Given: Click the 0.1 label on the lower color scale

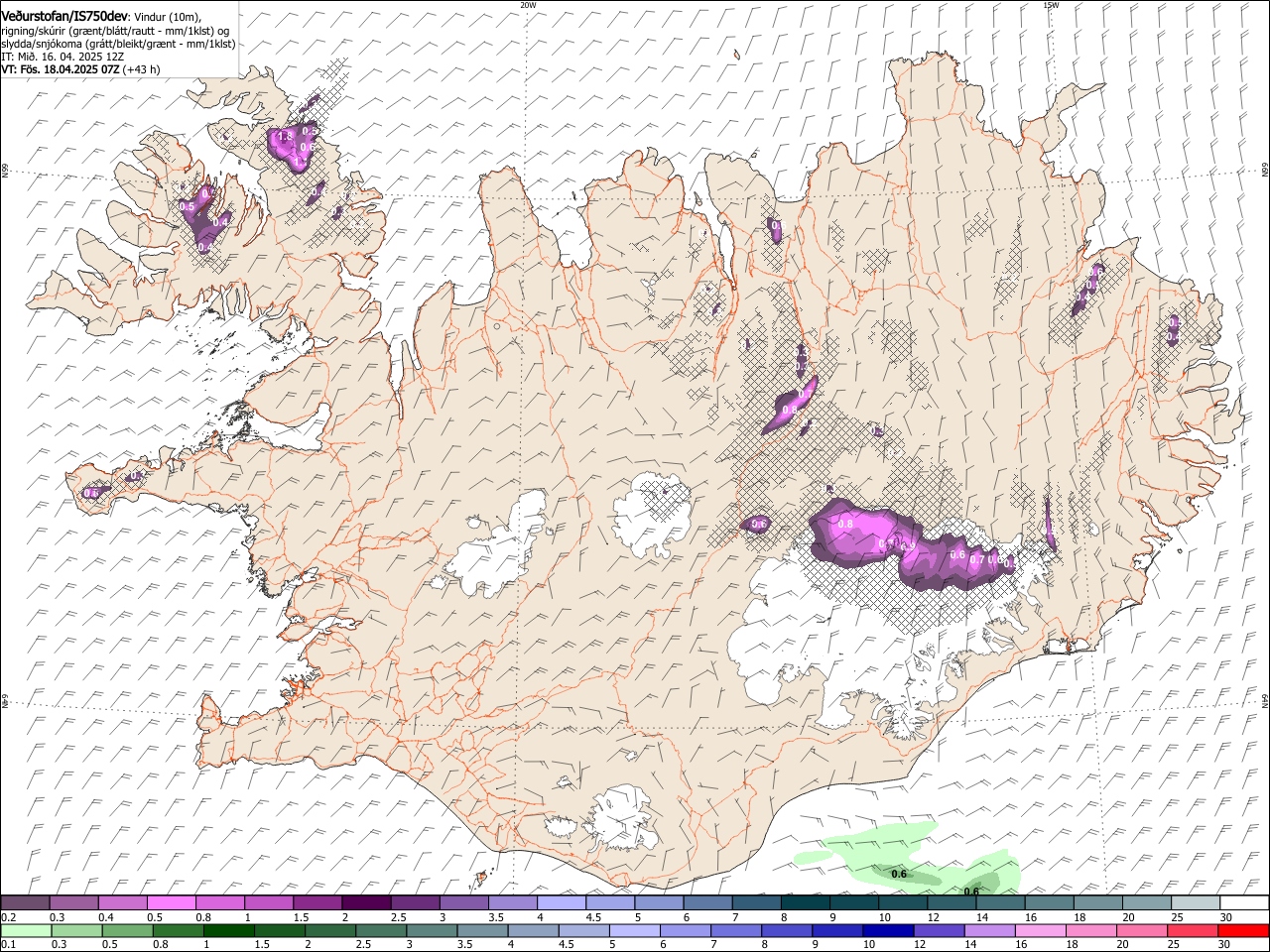Looking at the screenshot, I should point(9,944).
